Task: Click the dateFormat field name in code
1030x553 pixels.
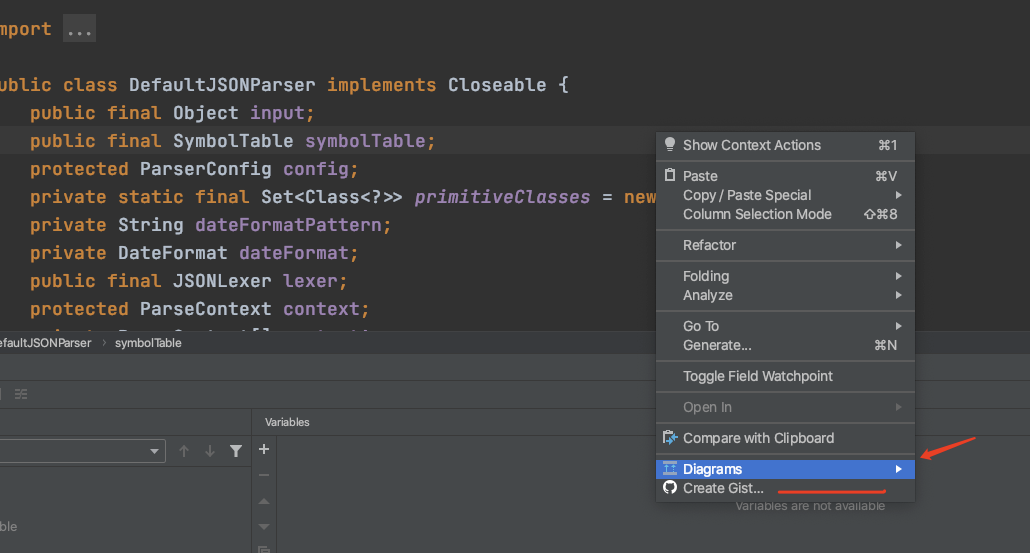Action: (x=294, y=254)
